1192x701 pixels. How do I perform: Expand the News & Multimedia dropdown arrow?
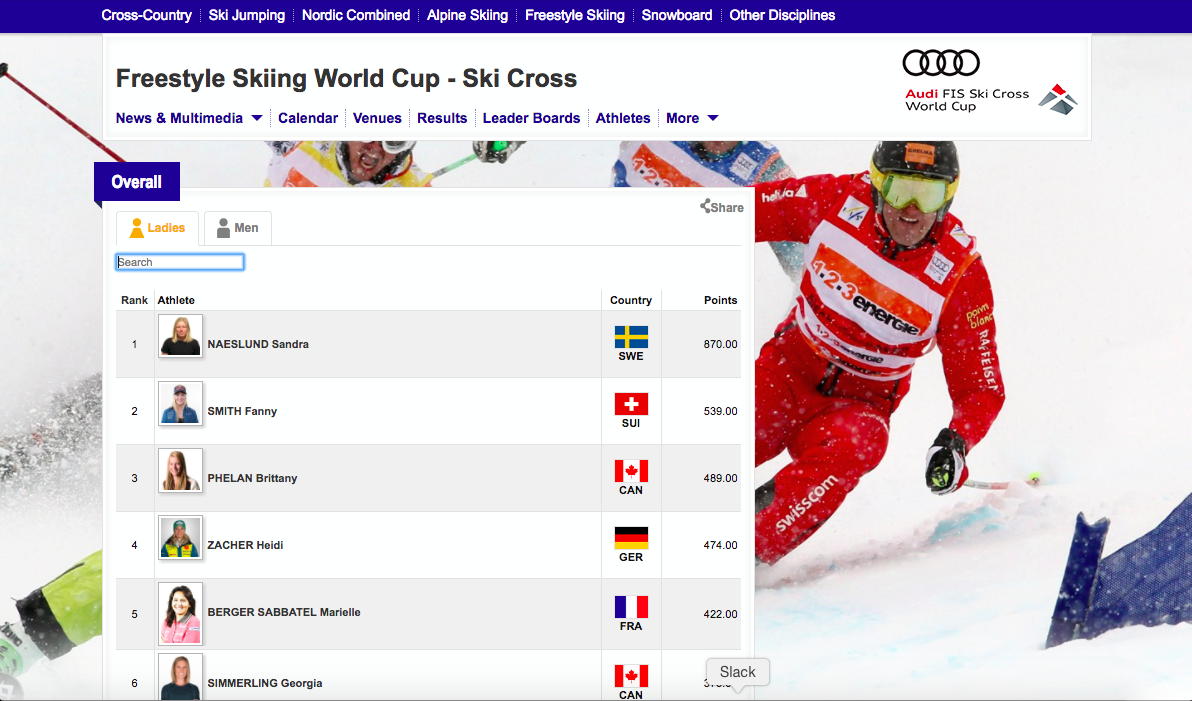(257, 118)
